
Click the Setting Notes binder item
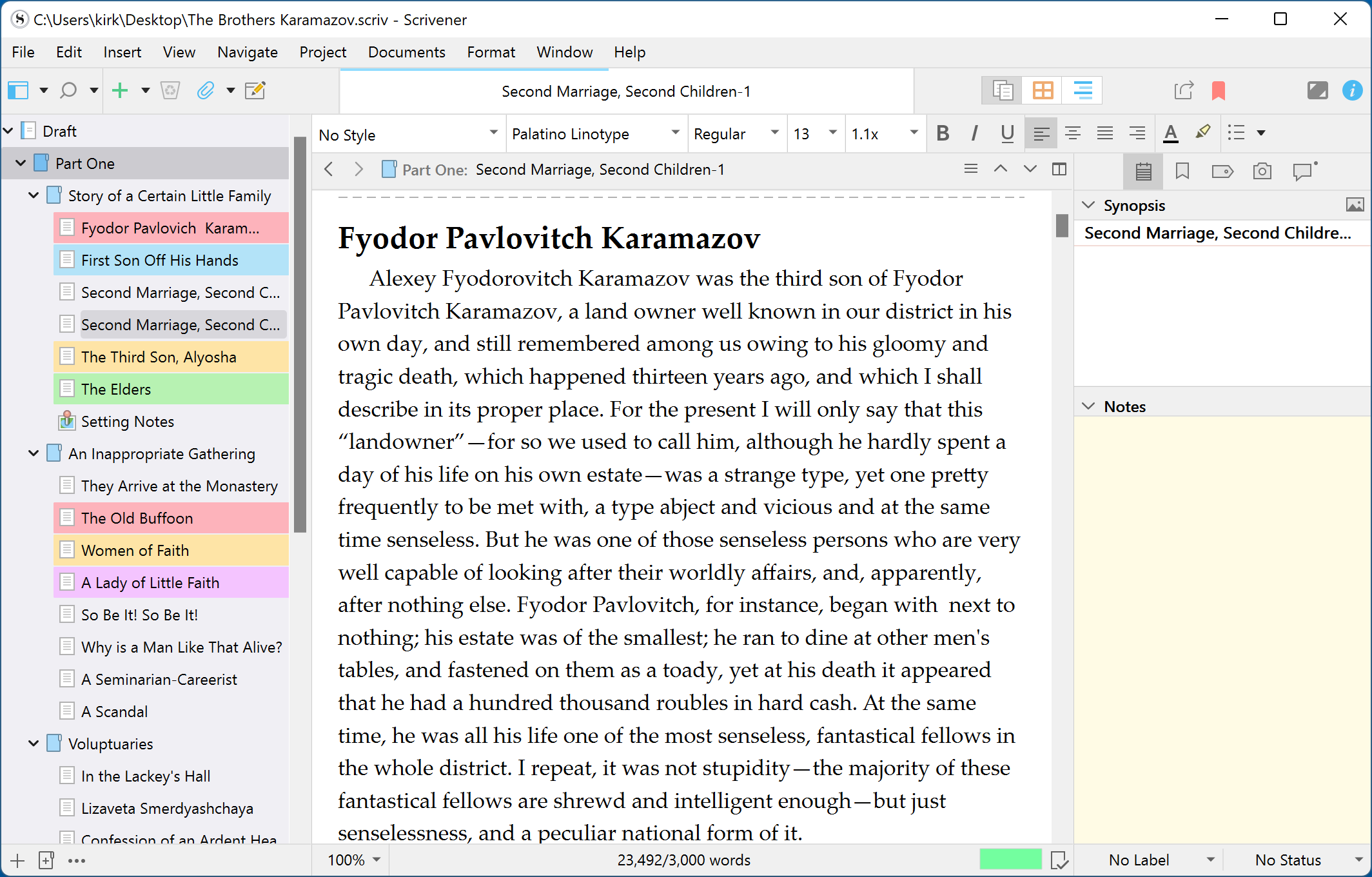127,421
